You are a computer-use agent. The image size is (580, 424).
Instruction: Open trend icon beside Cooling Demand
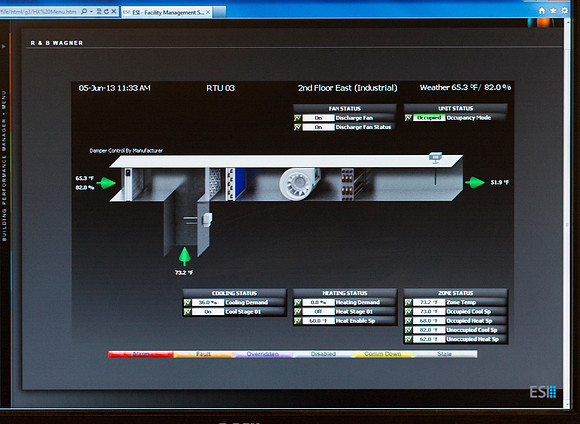(187, 302)
